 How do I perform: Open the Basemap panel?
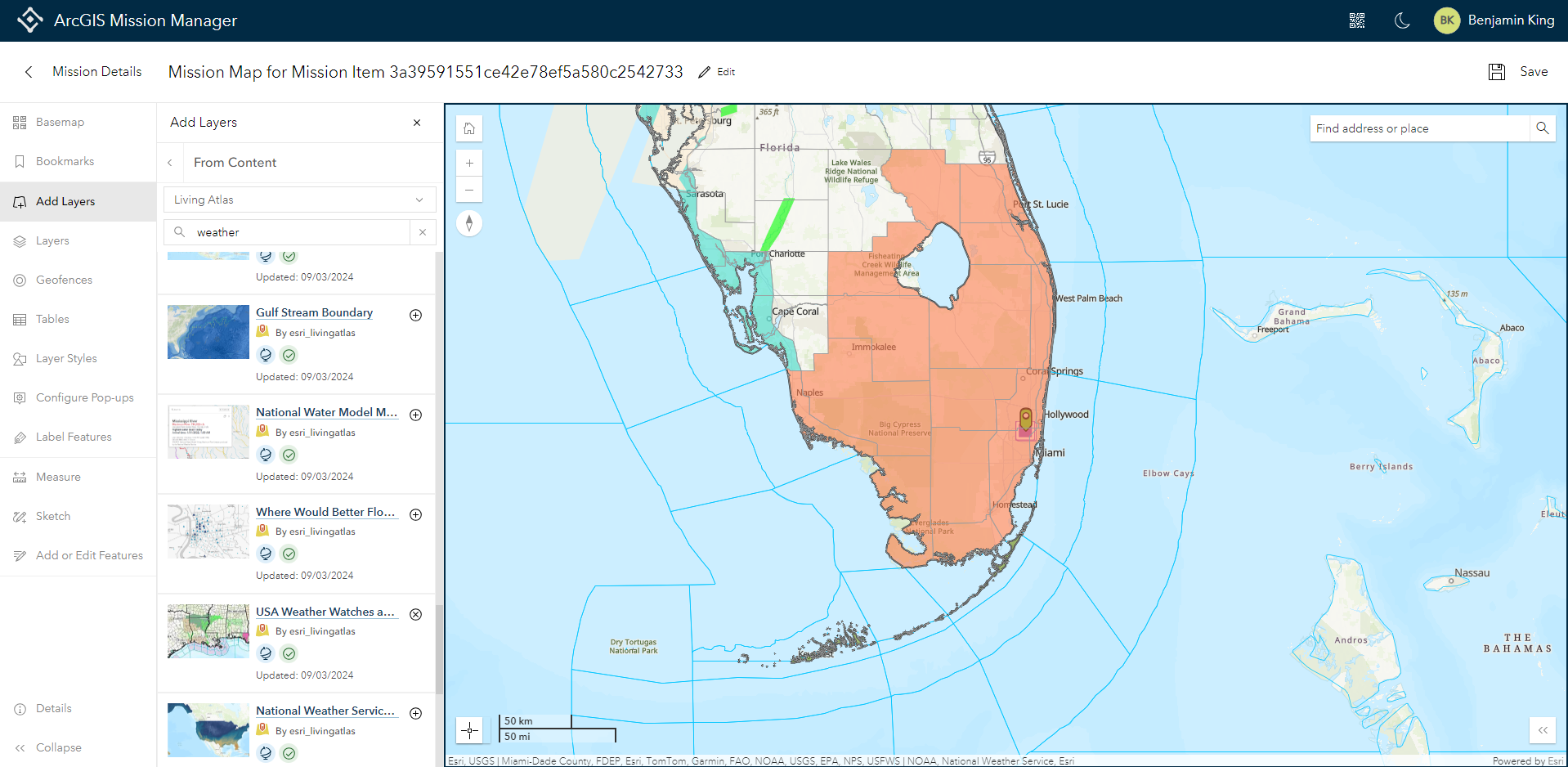click(x=60, y=121)
